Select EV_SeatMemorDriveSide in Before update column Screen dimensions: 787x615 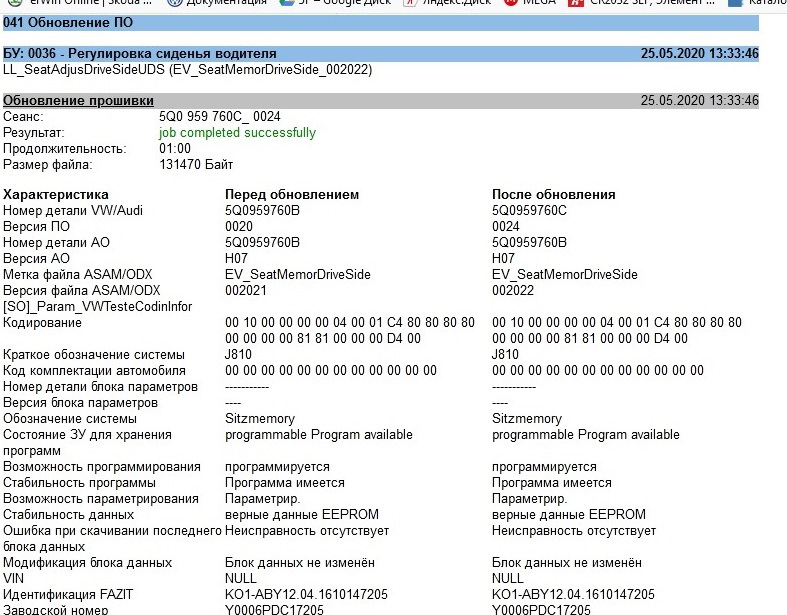click(298, 275)
